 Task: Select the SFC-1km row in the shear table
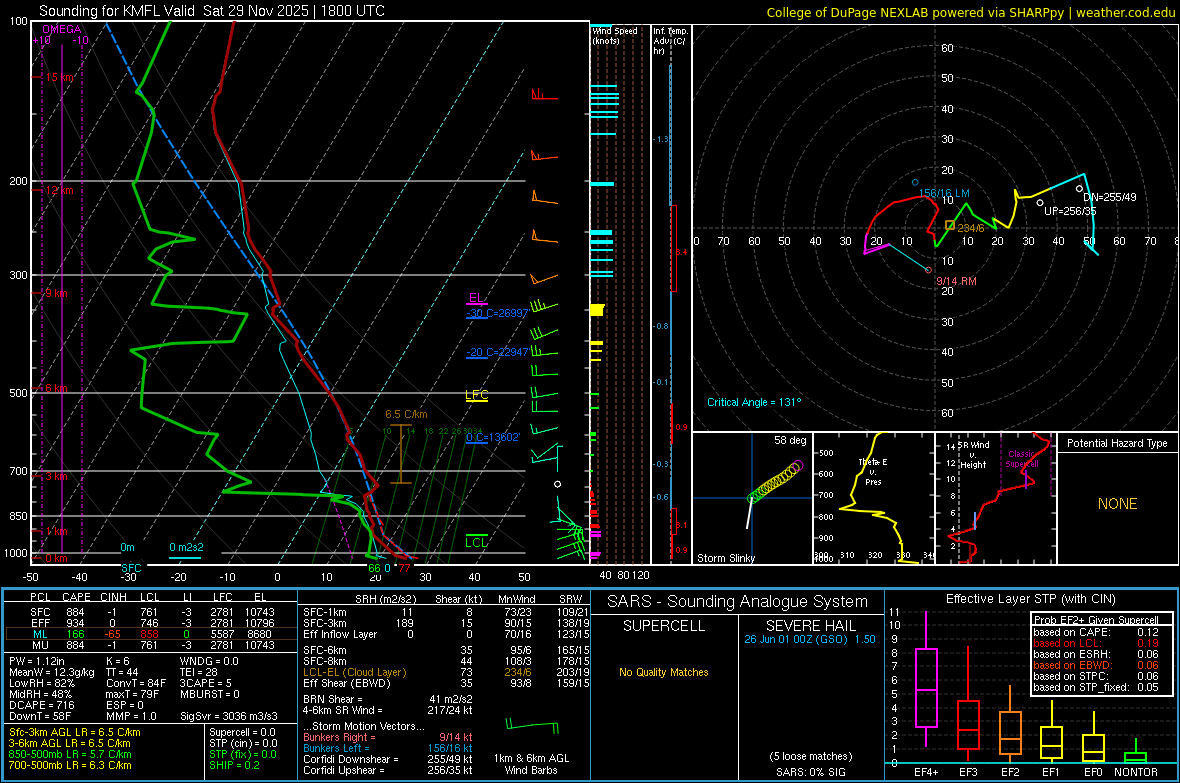446,612
